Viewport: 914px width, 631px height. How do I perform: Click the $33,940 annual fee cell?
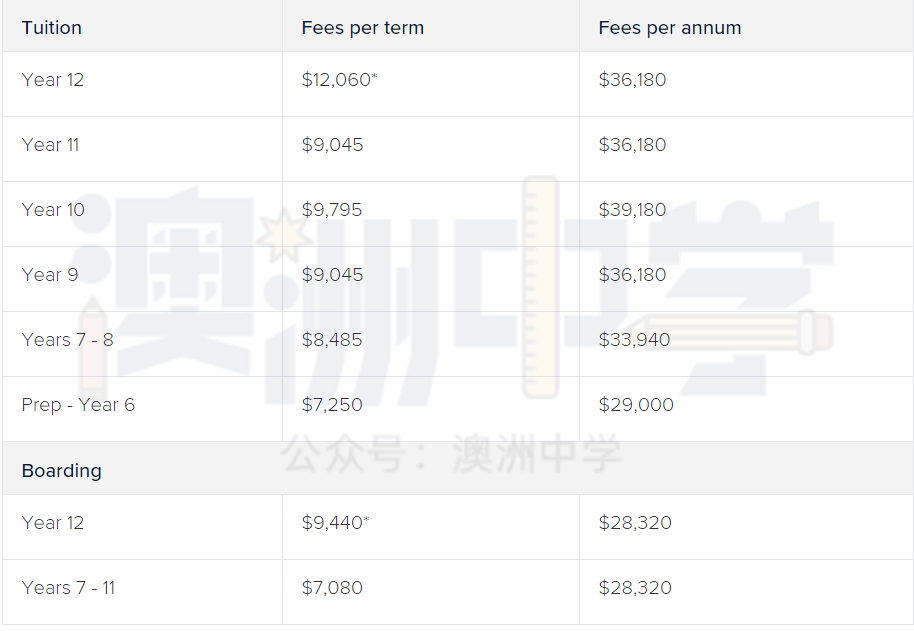(x=634, y=340)
